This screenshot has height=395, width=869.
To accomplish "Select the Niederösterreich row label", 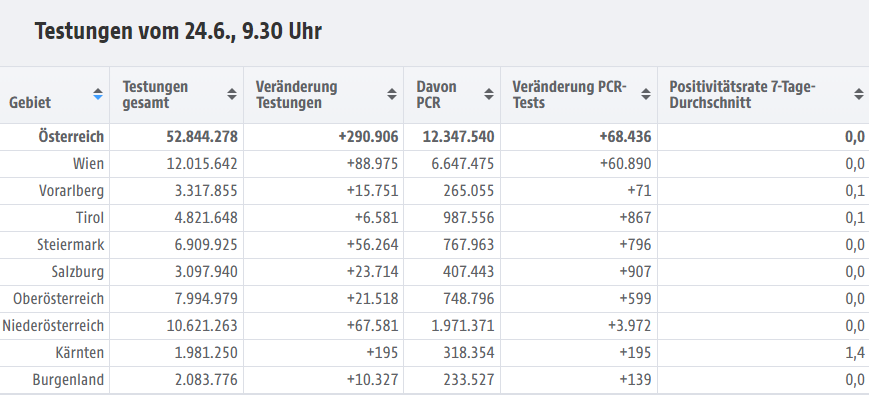I will click(53, 326).
